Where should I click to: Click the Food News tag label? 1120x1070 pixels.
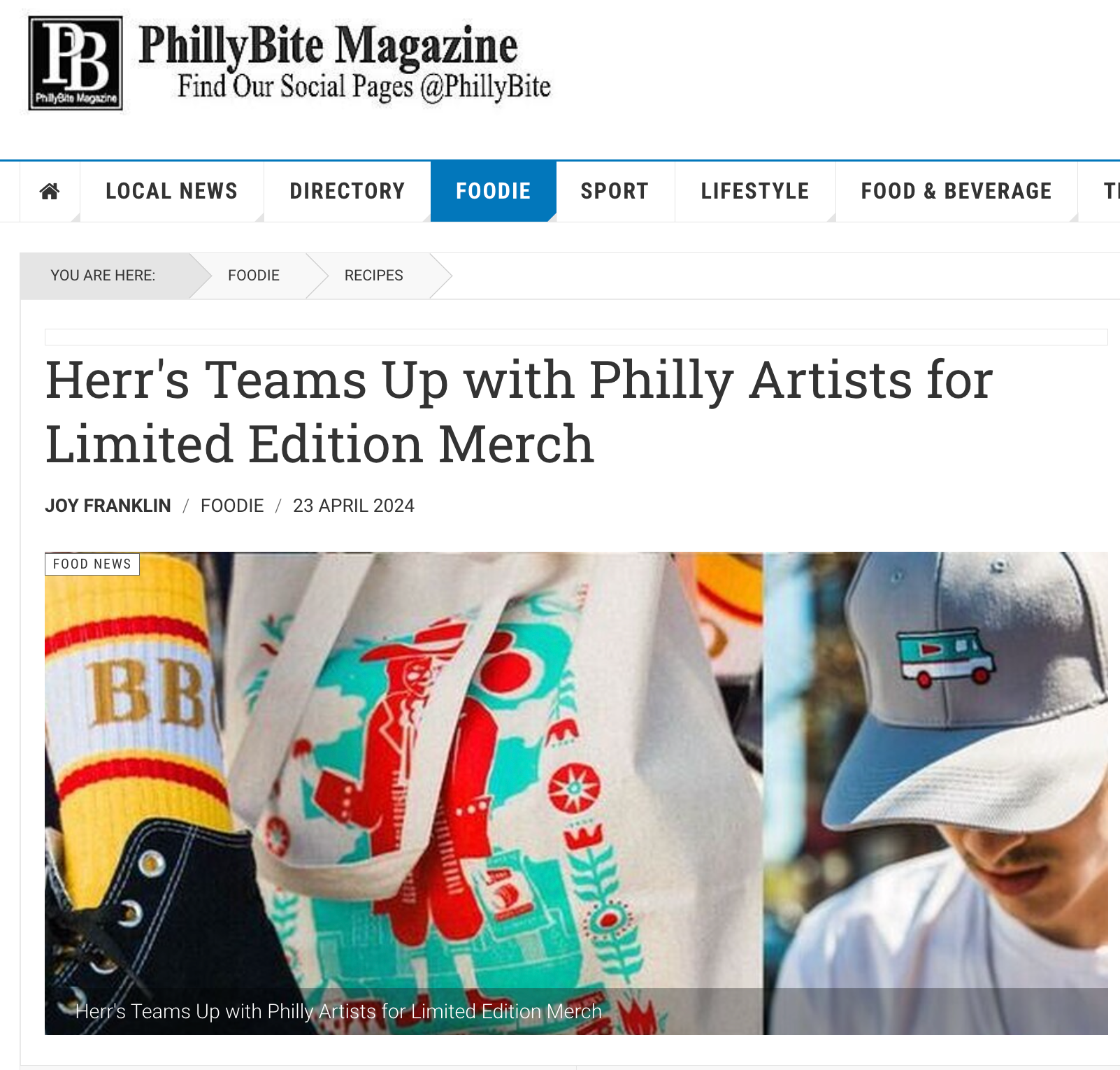tap(92, 564)
